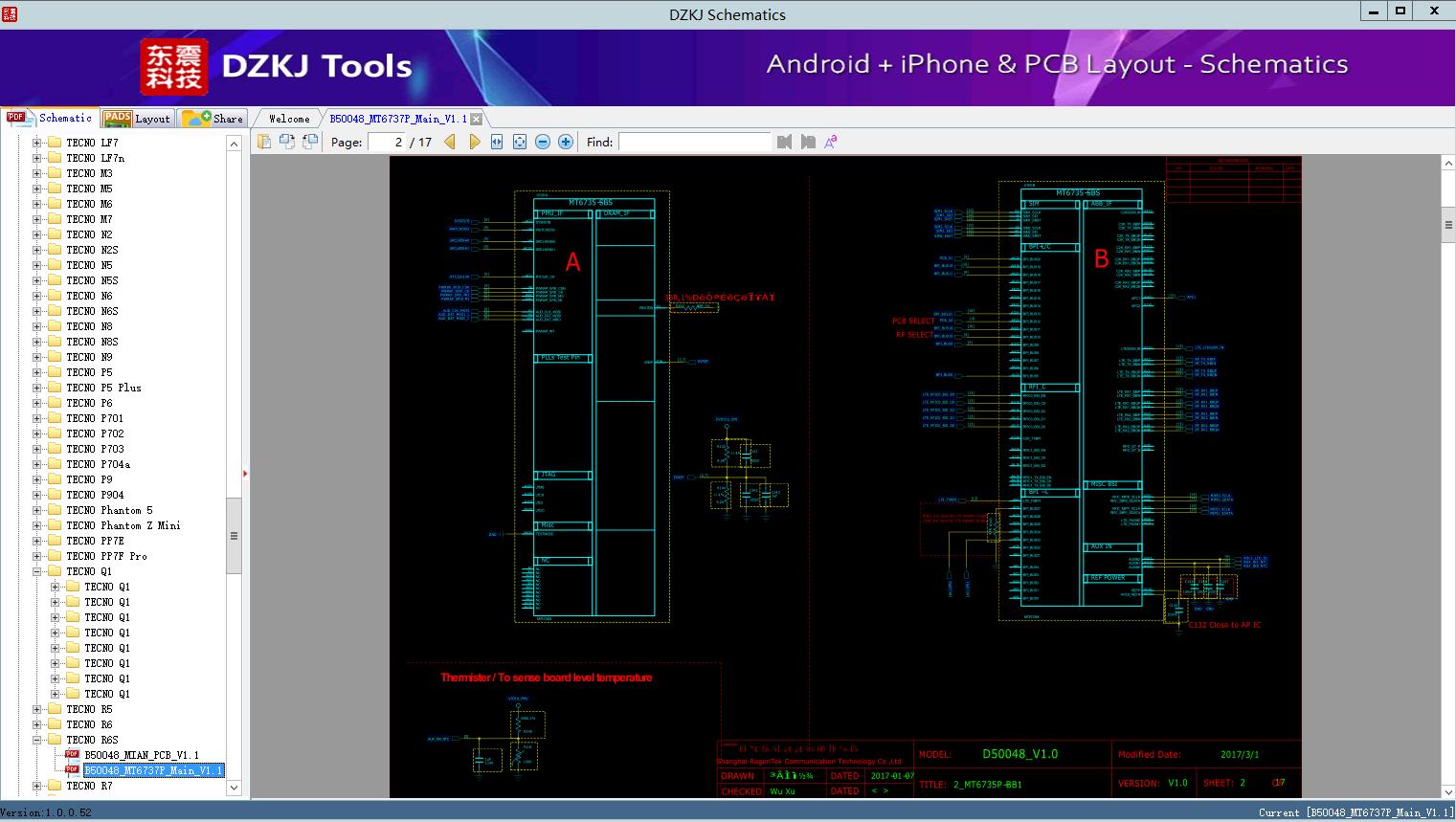Viewport: 1456px width, 822px height.
Task: Expand the TECNO LF7 folder
Action: (37, 143)
